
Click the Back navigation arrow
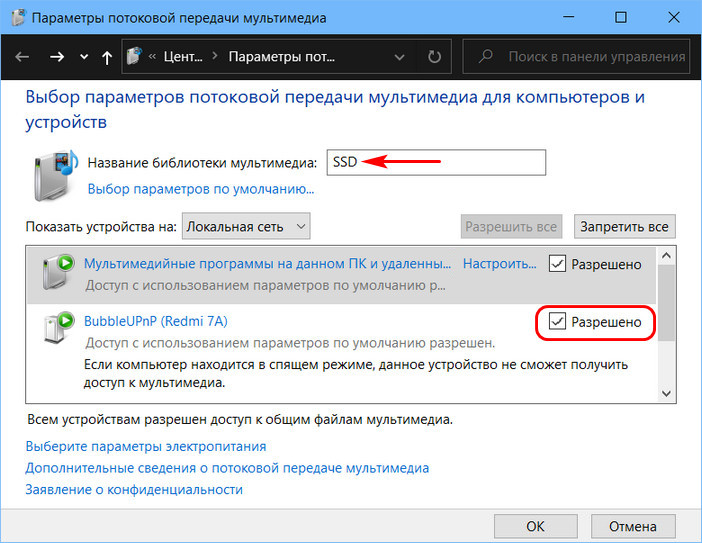click(22, 58)
